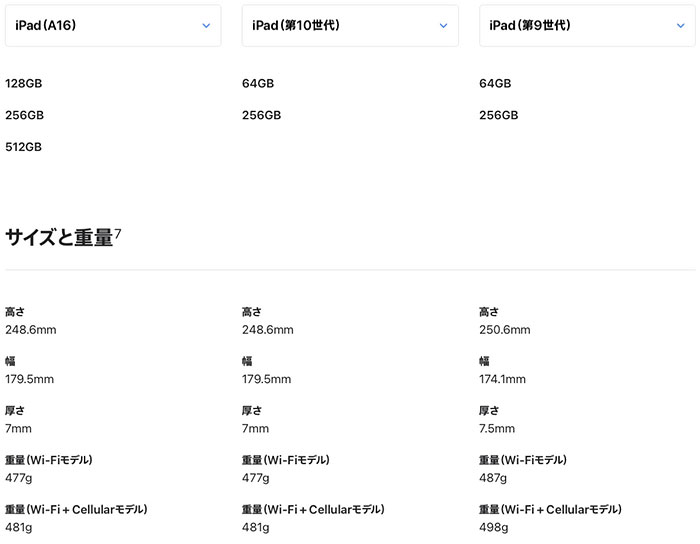This screenshot has width=700, height=544.
Task: Click 64GB under iPad (第10世代)
Action: (258, 83)
